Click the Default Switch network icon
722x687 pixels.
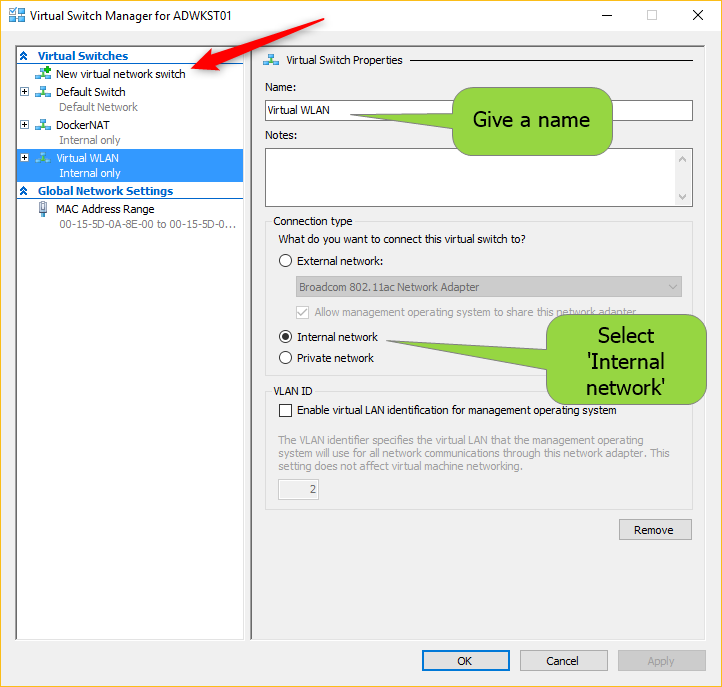click(43, 92)
